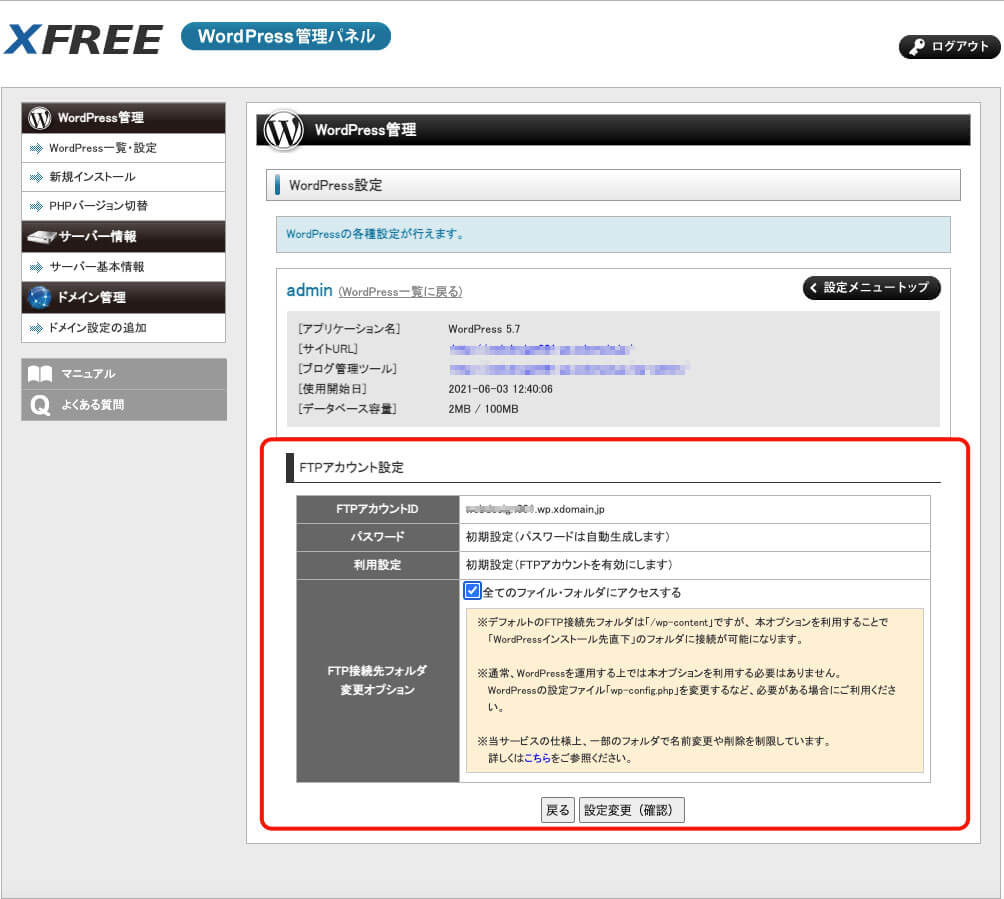Click the 設定変更（確認） button
Image resolution: width=1004 pixels, height=899 pixels.
point(631,810)
